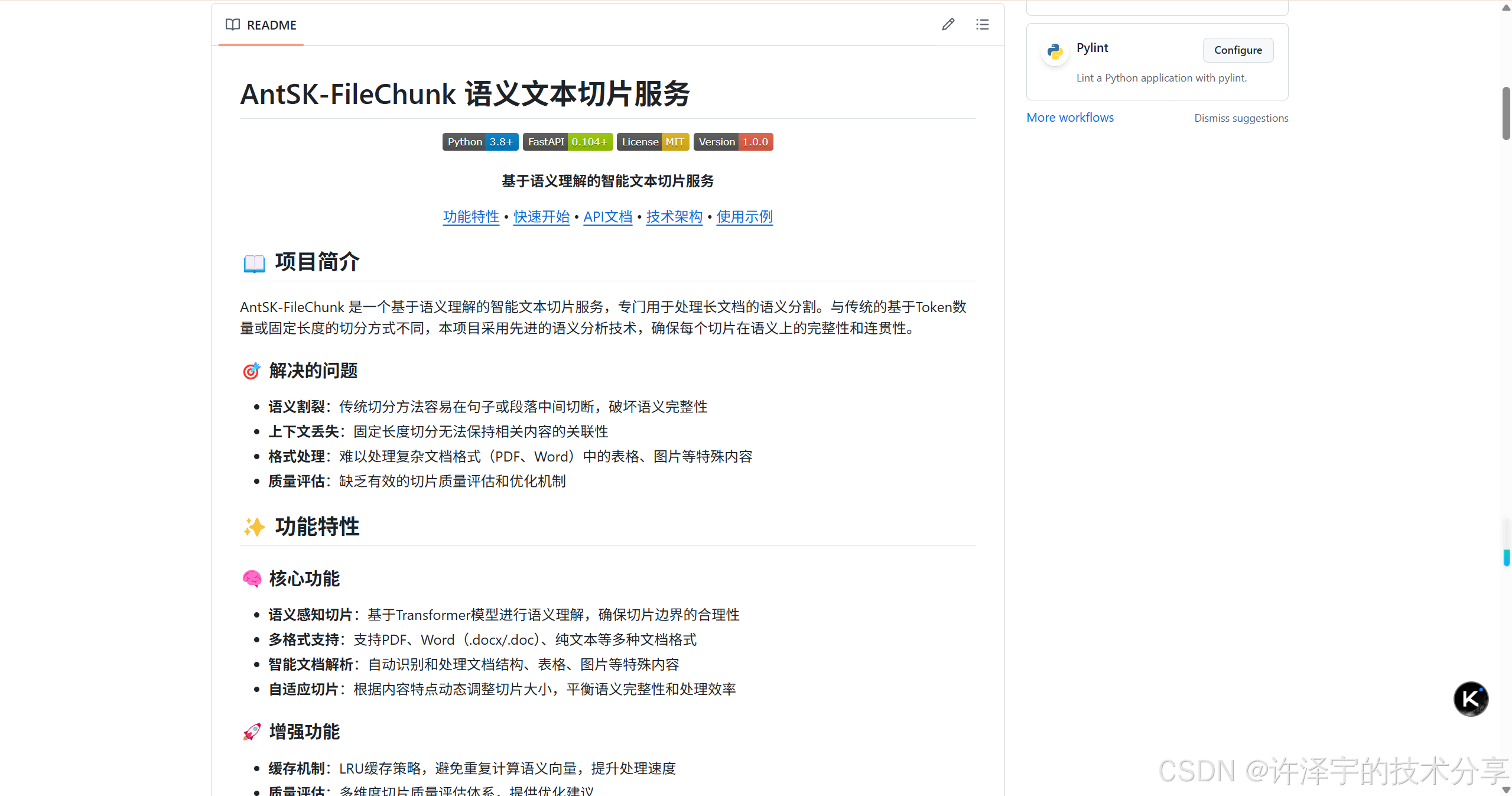Click the License MIT badge
This screenshot has width=1512, height=796.
coord(653,142)
